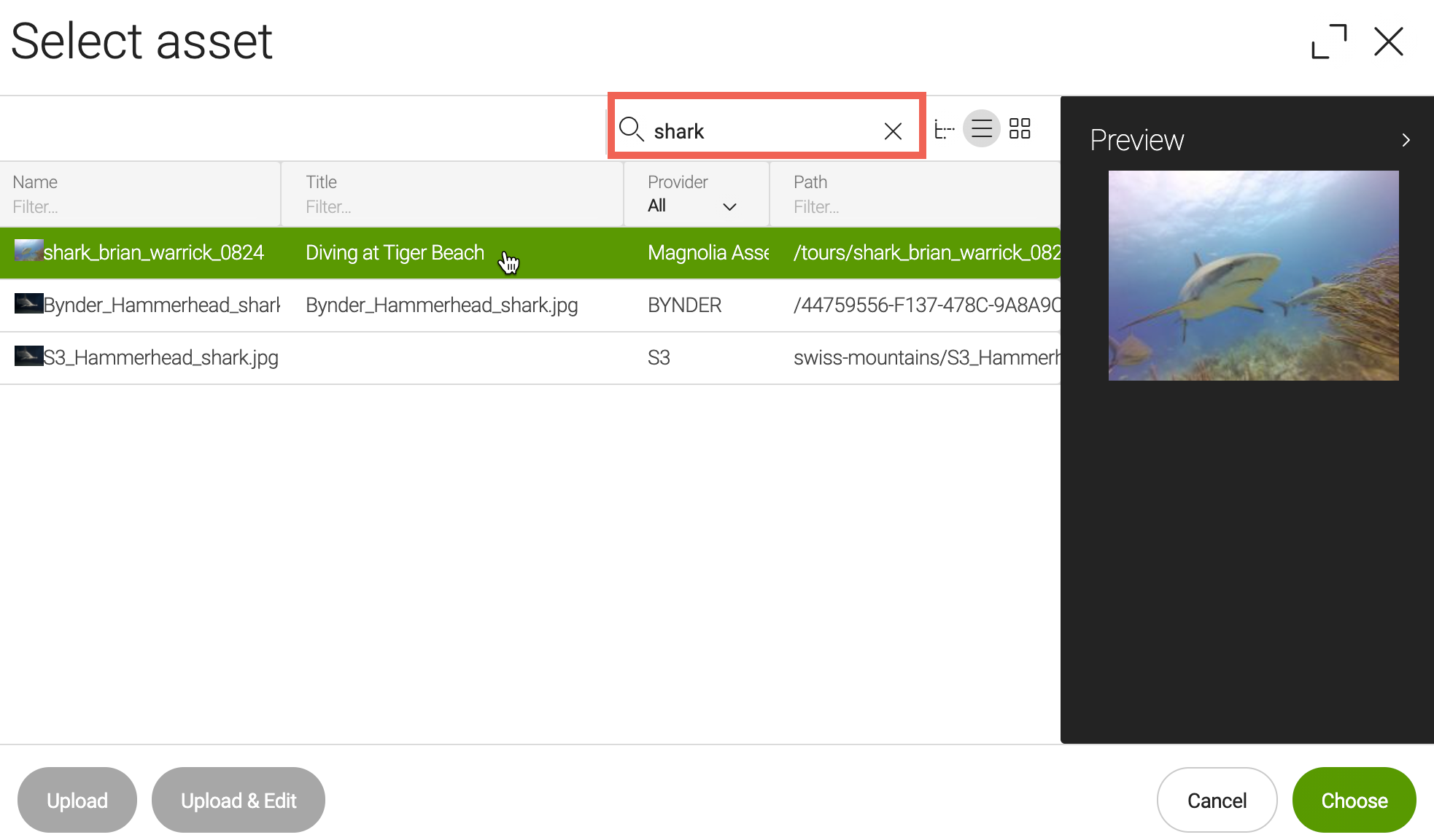Clear the shark search text

(893, 131)
